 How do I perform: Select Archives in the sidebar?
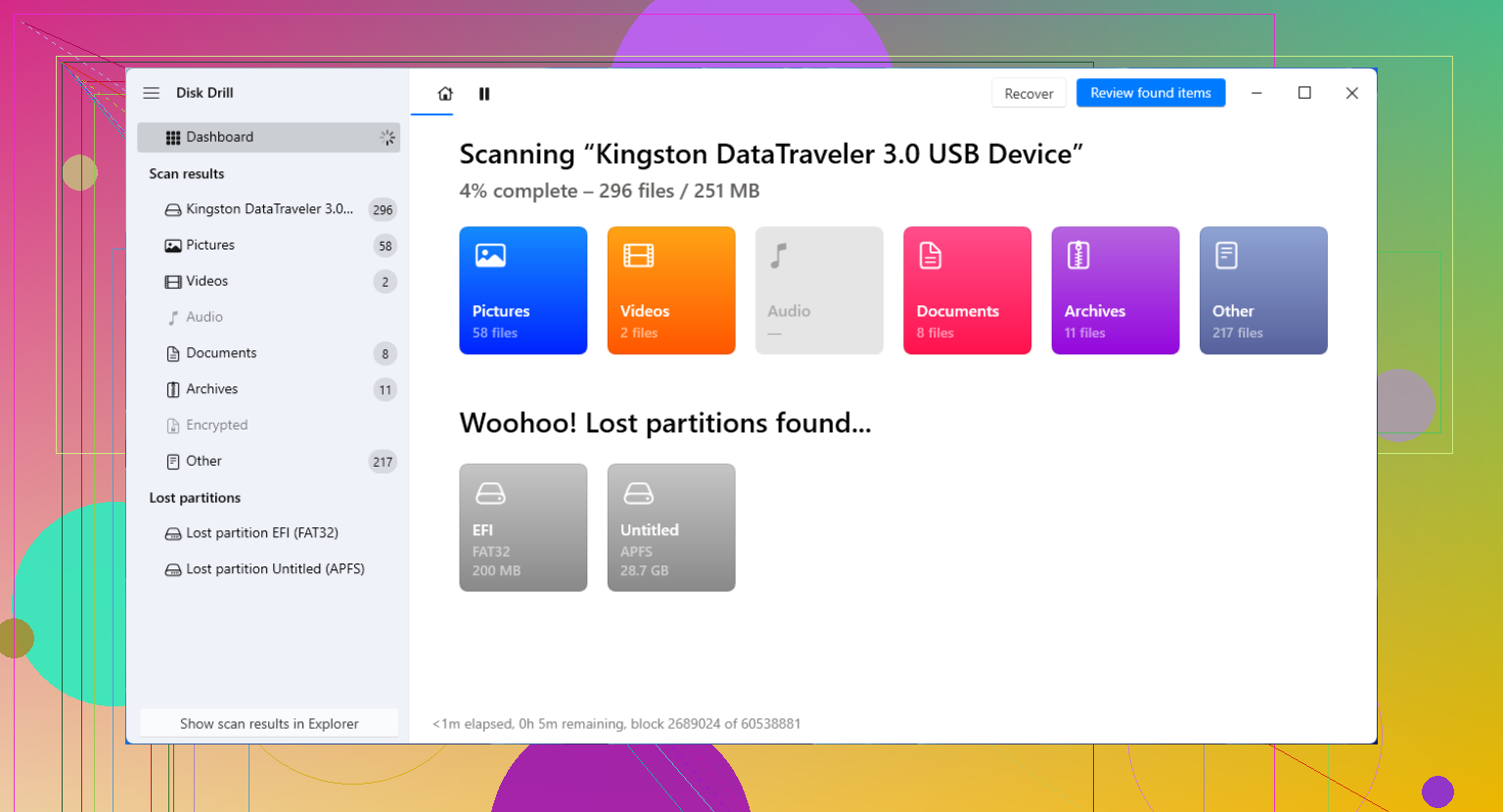268,389
